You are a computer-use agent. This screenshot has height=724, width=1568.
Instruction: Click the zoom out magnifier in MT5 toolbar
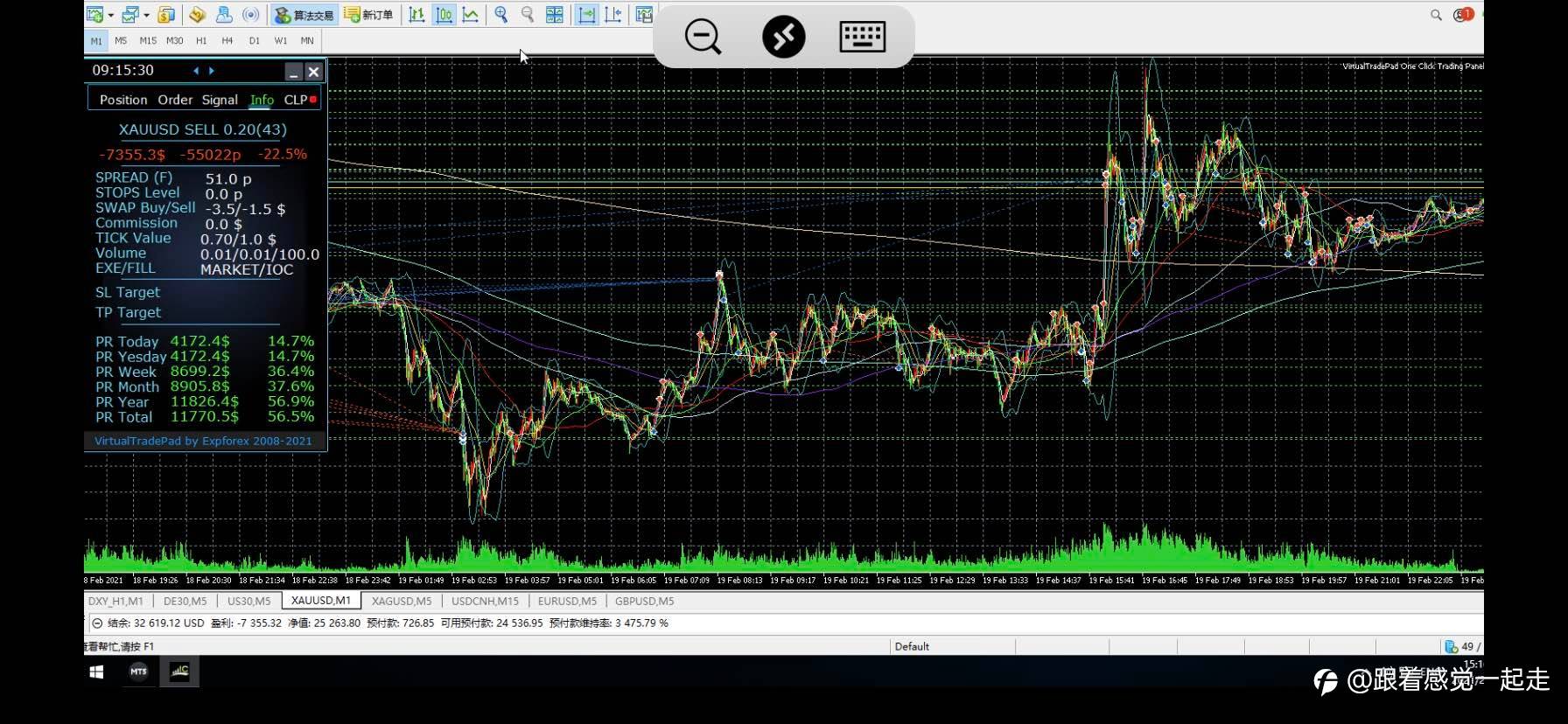point(528,15)
